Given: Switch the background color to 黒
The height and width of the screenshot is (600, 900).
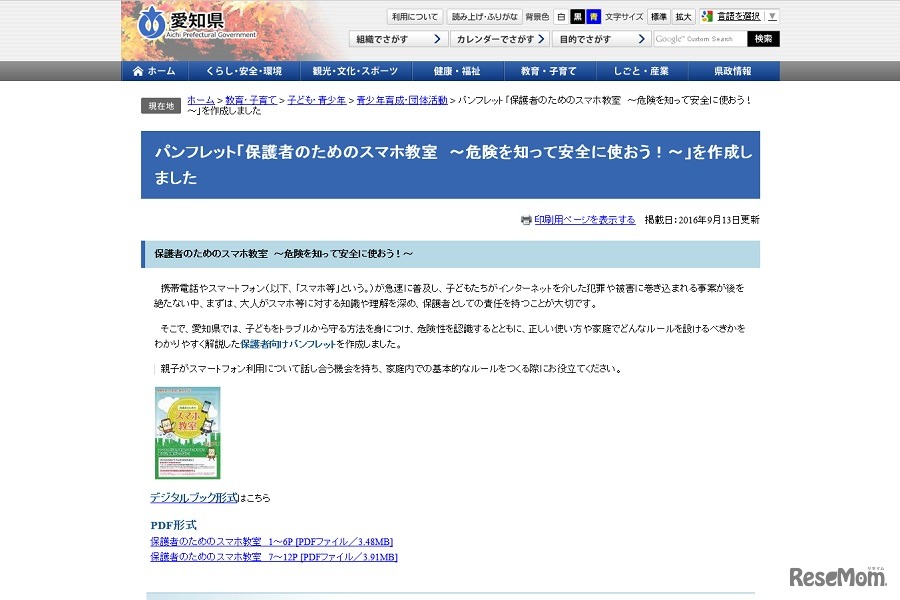Looking at the screenshot, I should coord(577,16).
